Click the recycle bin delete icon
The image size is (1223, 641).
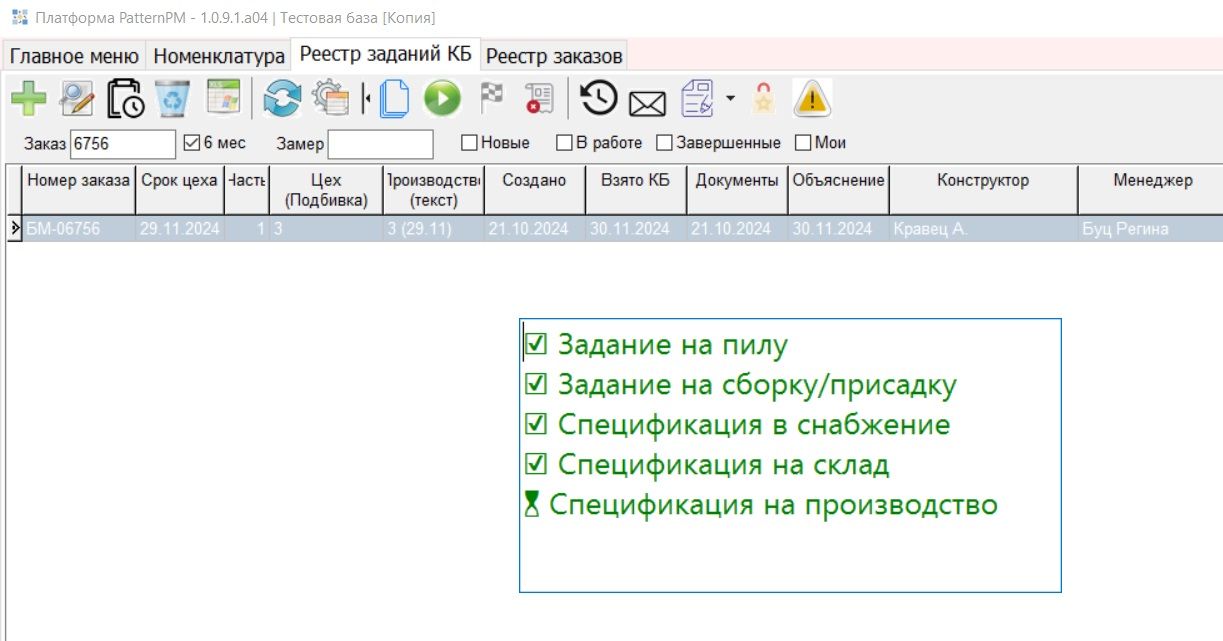click(172, 99)
